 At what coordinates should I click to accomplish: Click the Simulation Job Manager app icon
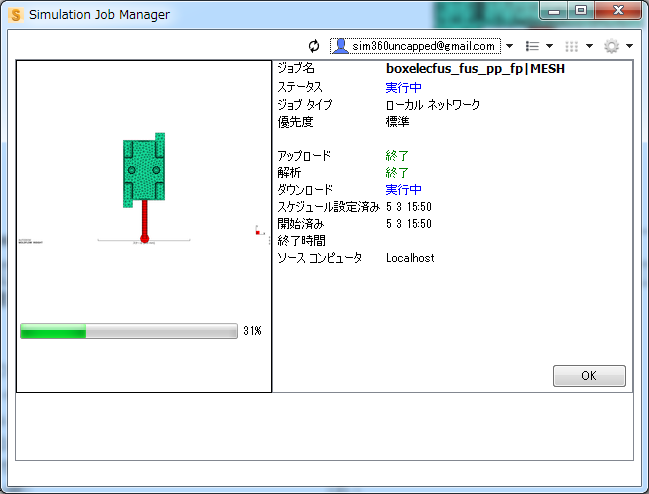[x=16, y=15]
